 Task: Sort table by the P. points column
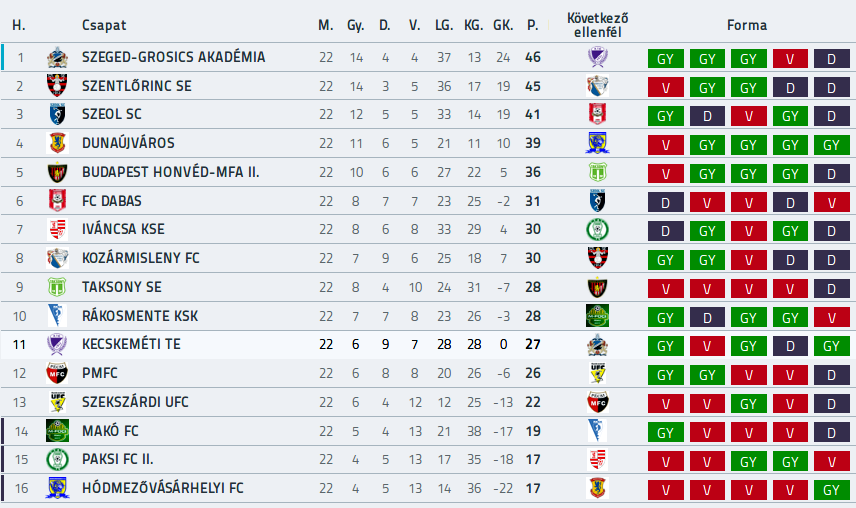click(x=533, y=25)
